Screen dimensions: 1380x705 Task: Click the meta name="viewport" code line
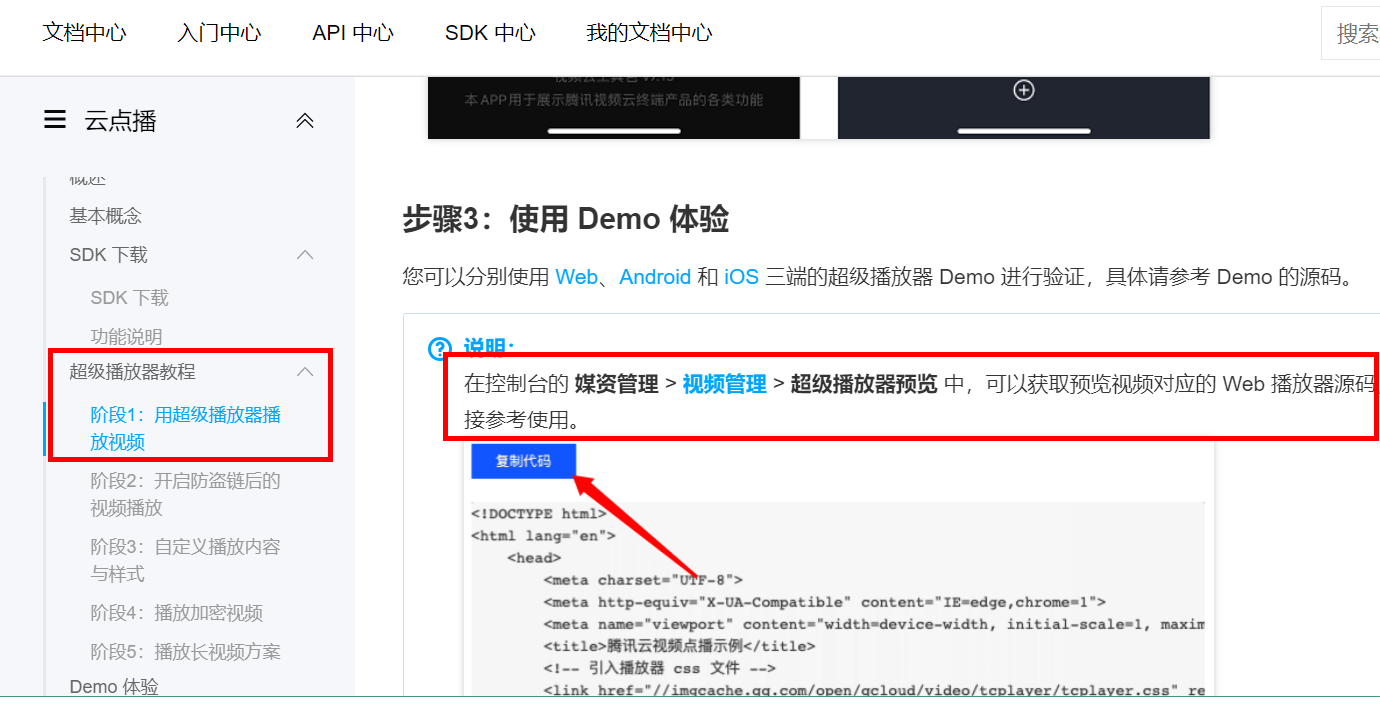coord(874,624)
